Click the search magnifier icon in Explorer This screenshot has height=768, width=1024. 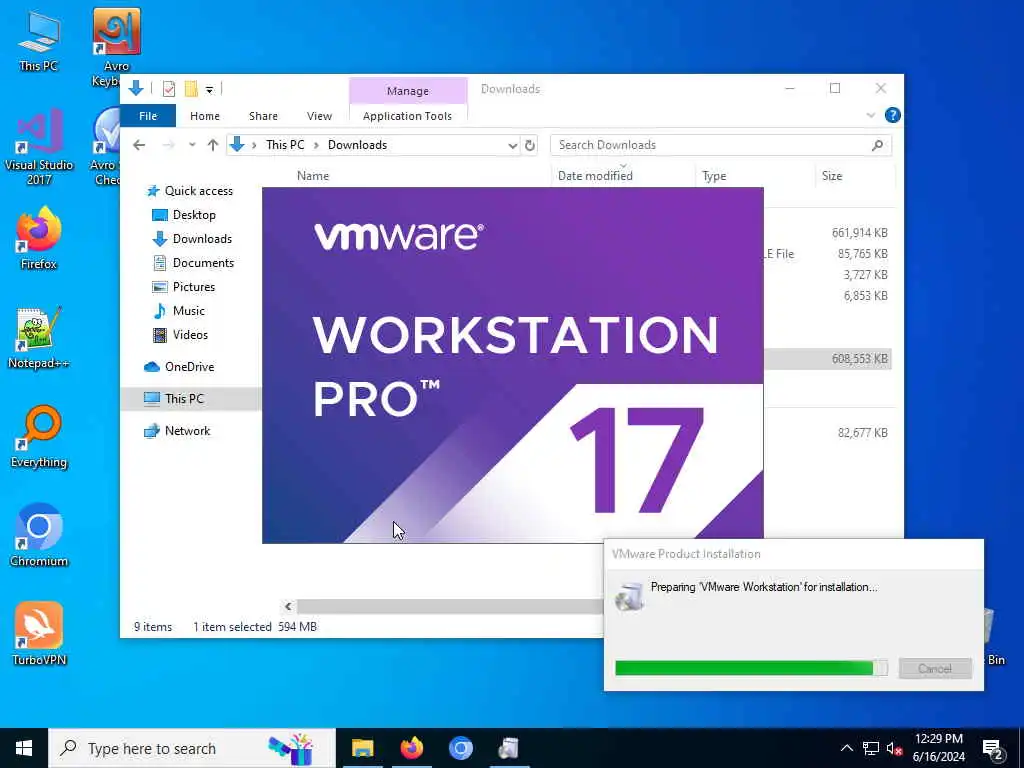(x=877, y=145)
